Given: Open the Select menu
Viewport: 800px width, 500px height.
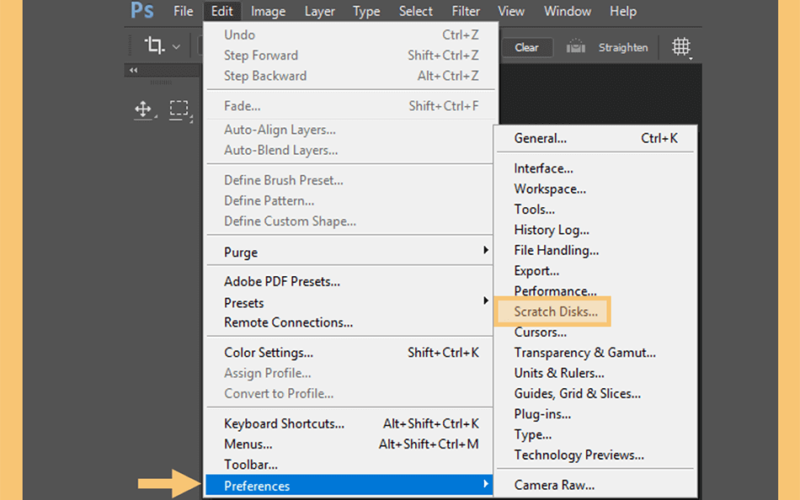Looking at the screenshot, I should (415, 11).
